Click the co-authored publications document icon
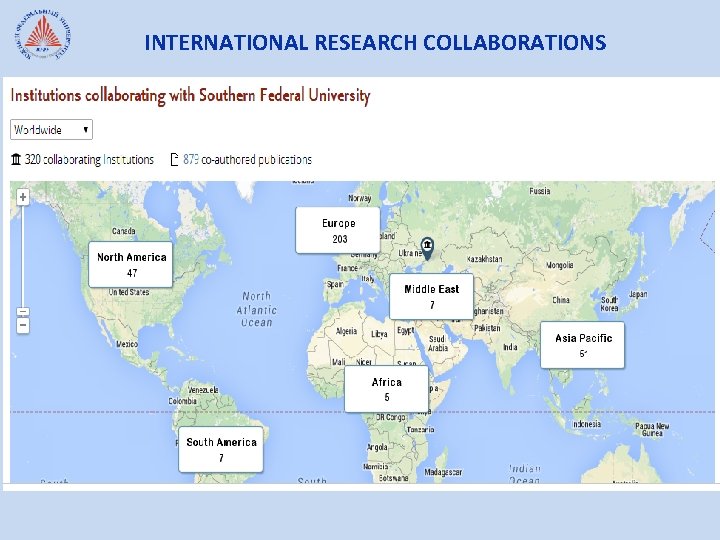This screenshot has height=540, width=720. click(x=174, y=159)
